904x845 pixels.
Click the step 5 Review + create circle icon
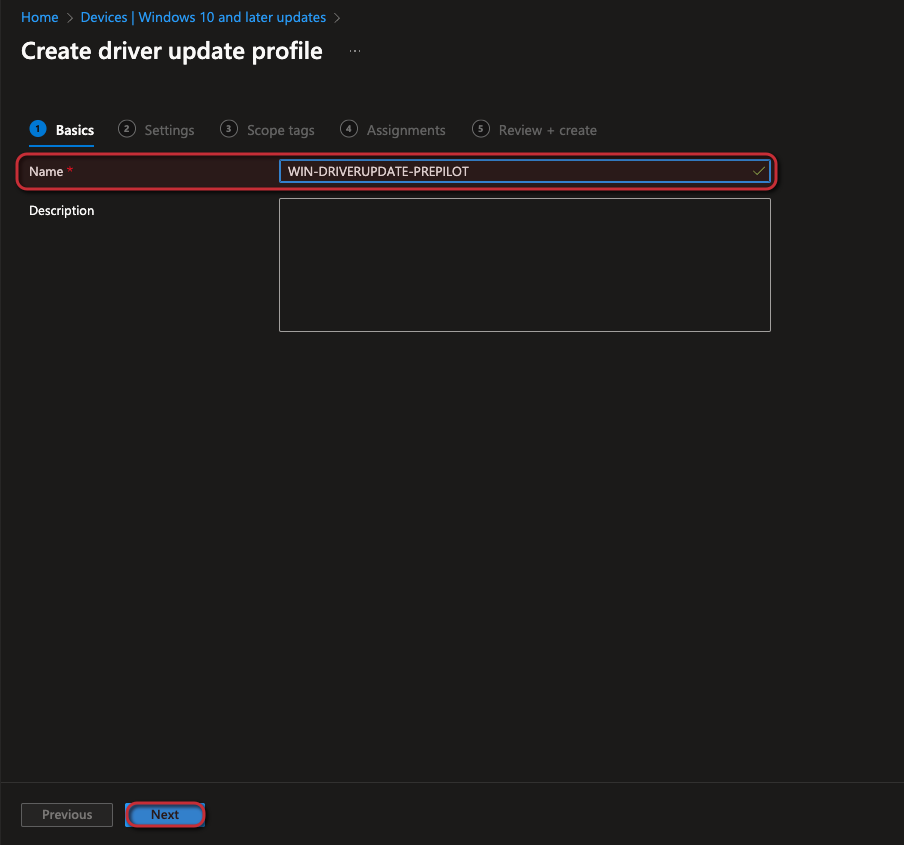tap(481, 129)
